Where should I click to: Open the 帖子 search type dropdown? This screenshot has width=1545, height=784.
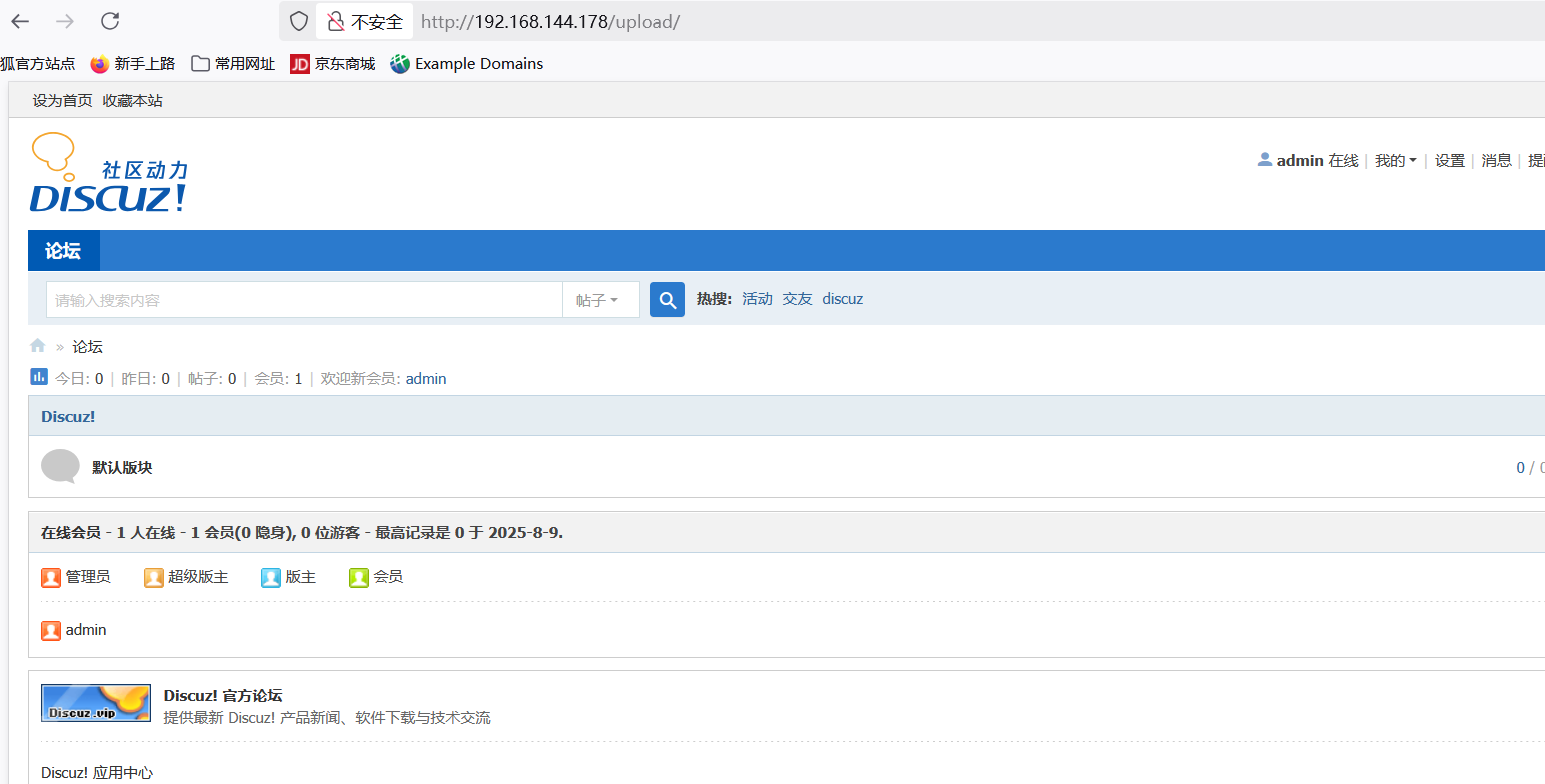click(600, 300)
